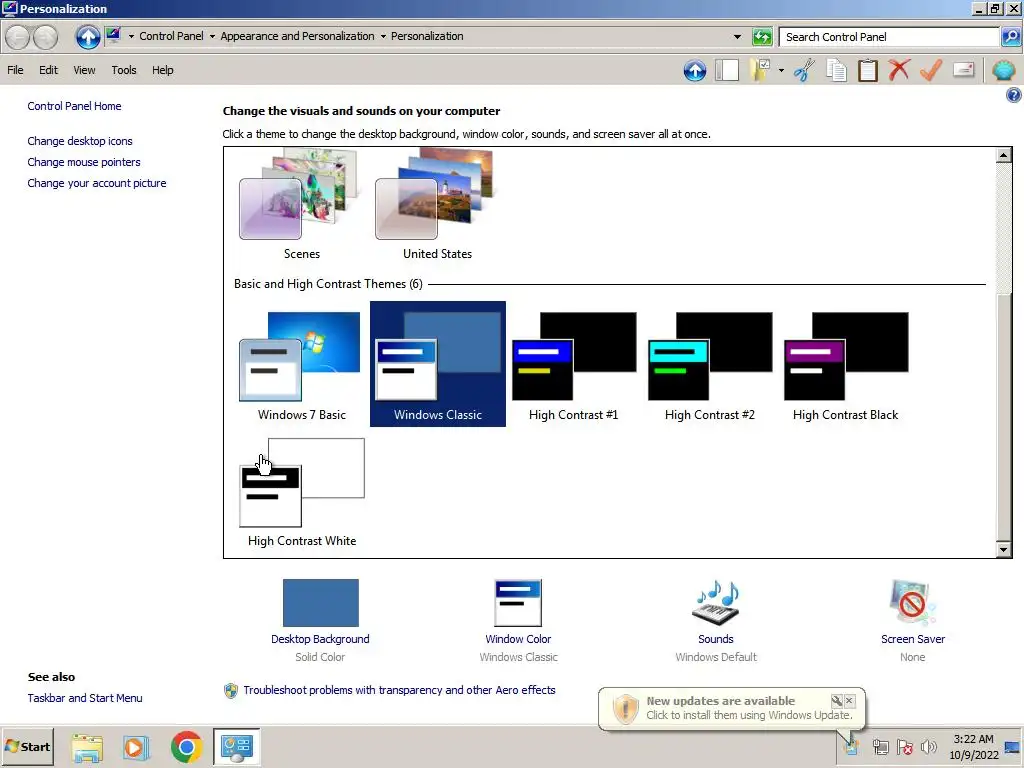The width and height of the screenshot is (1024, 768).
Task: Open the folder options toolbar icon
Action: coord(761,70)
